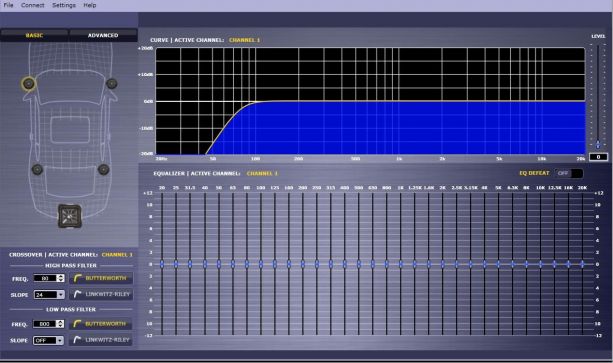
Task: Open the Connect menu
Action: 32,5
